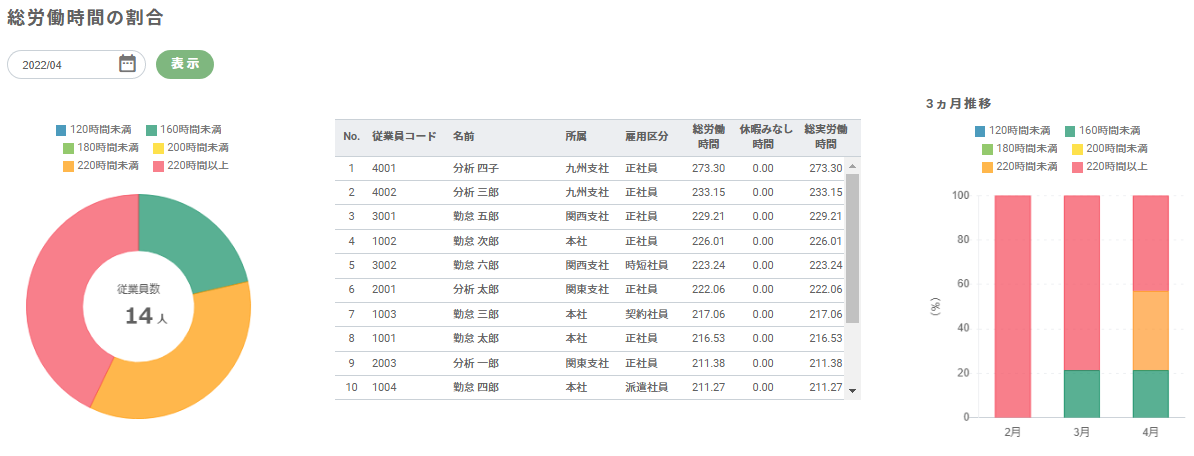1194x456 pixels.
Task: Sort by 総実労働時間 column header
Action: point(825,137)
